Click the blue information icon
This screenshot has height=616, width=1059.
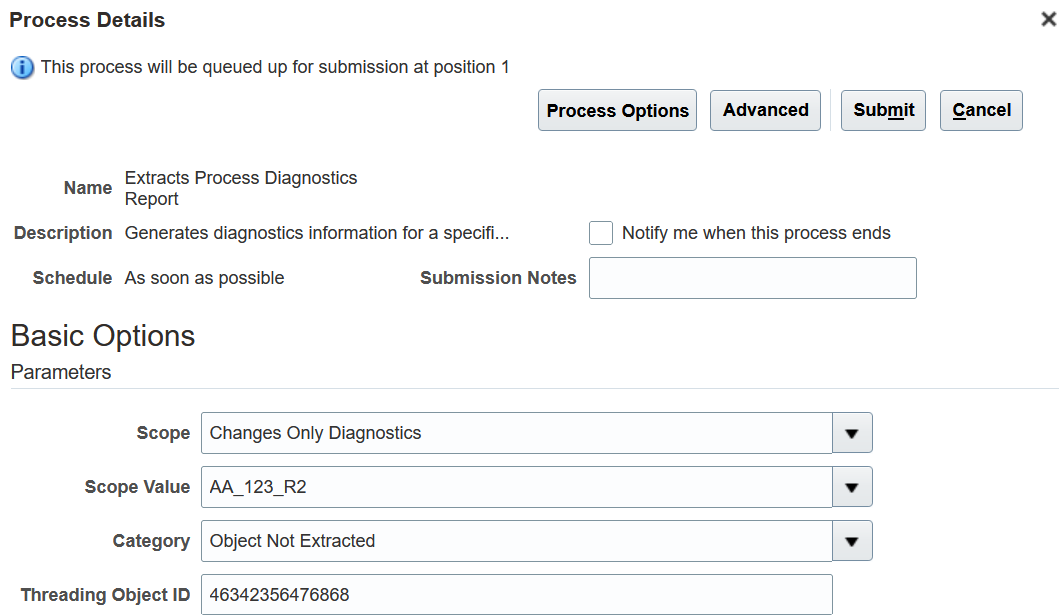click(22, 68)
